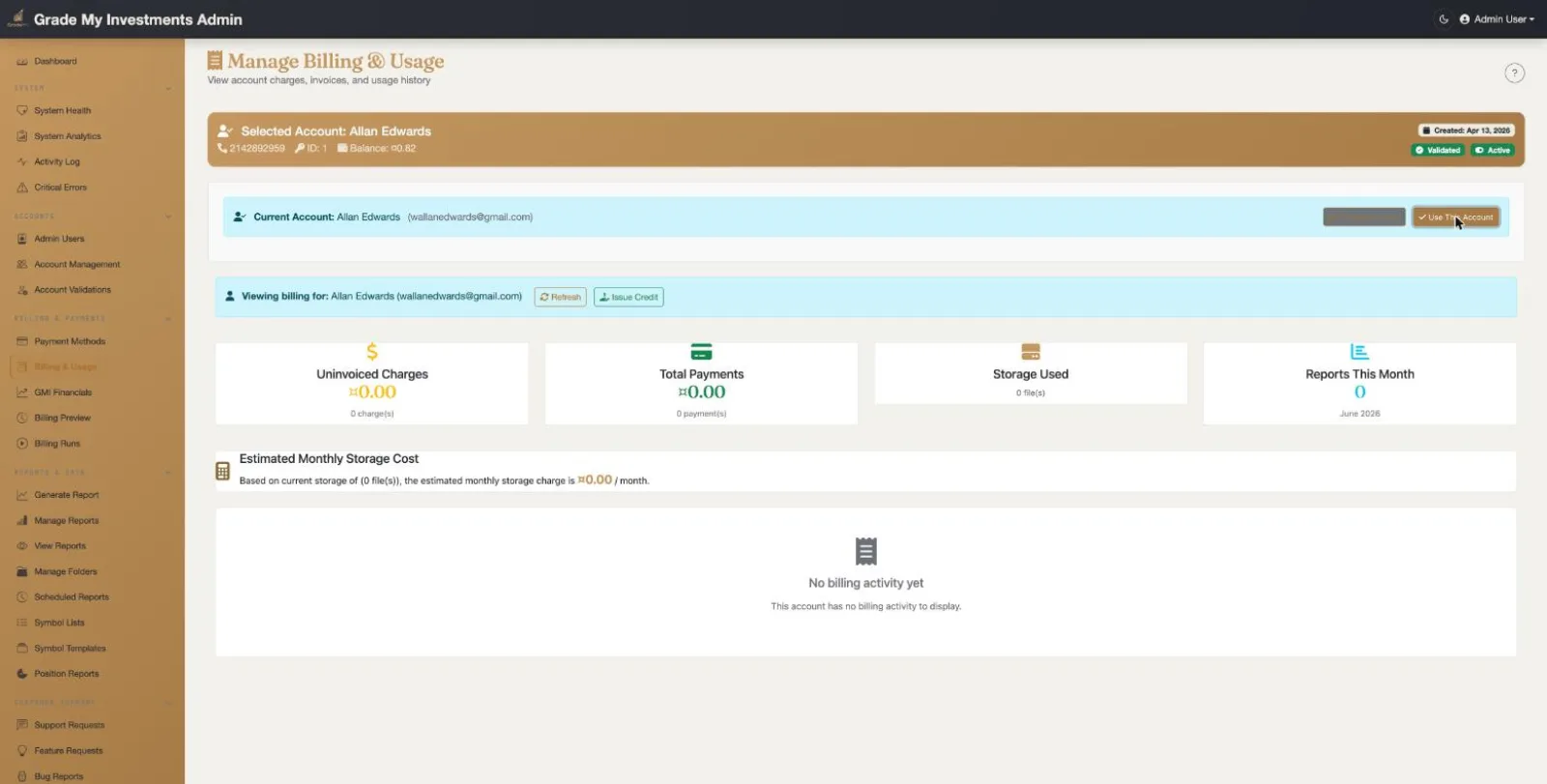Click the Created: Apr 13, 2026 badge
The height and width of the screenshot is (784, 1547).
point(1466,131)
